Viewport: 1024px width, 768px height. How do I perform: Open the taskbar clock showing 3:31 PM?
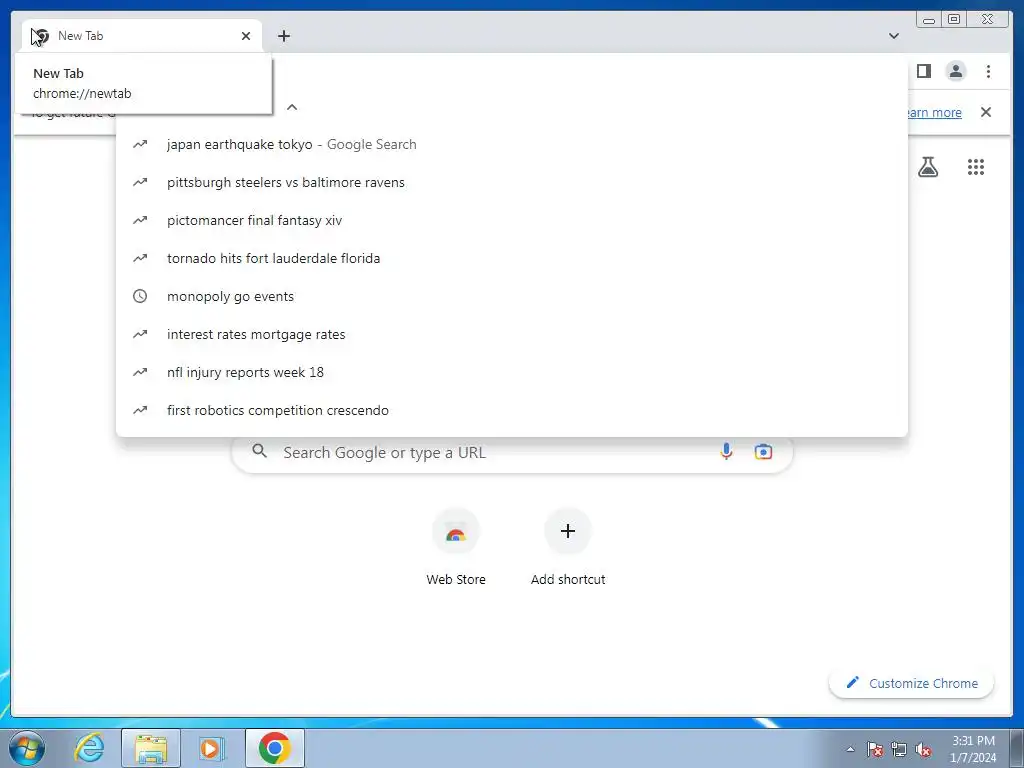point(973,749)
